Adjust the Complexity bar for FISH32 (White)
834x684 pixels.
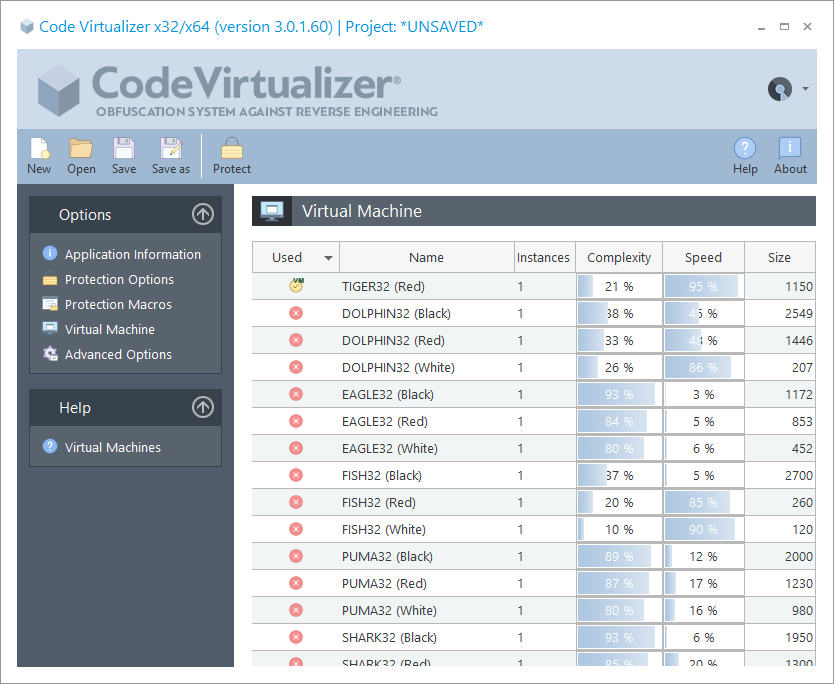pos(618,529)
